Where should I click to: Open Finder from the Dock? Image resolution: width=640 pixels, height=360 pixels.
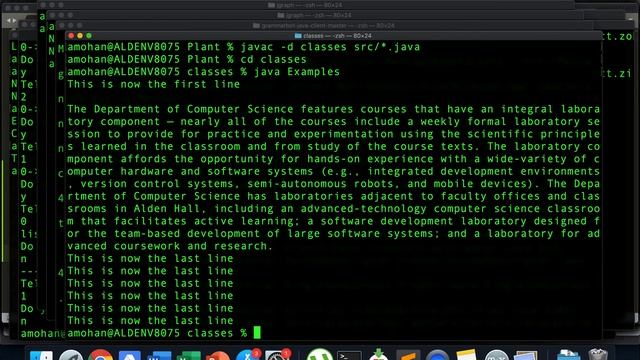pos(41,355)
